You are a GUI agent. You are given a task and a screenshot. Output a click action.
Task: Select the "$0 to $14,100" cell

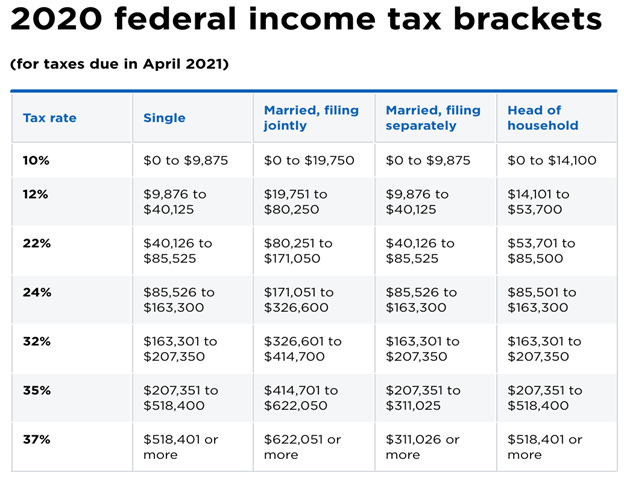[552, 159]
